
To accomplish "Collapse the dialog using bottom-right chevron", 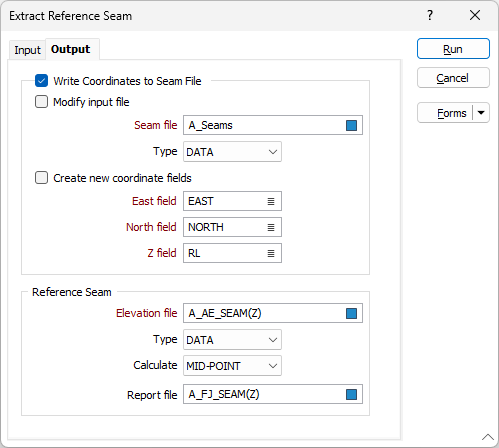I will [488, 437].
